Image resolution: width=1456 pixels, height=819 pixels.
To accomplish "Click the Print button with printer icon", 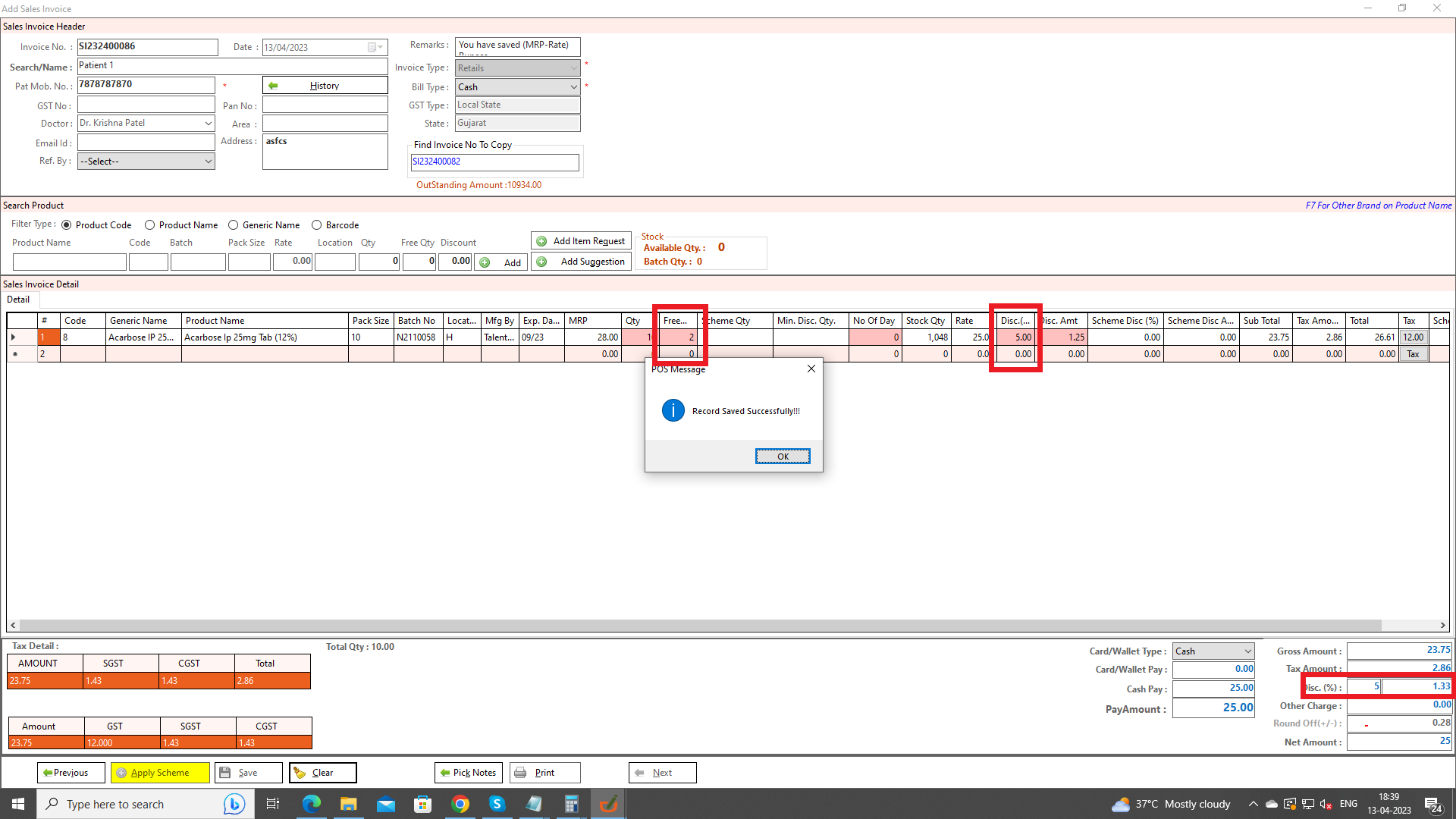I will click(544, 773).
